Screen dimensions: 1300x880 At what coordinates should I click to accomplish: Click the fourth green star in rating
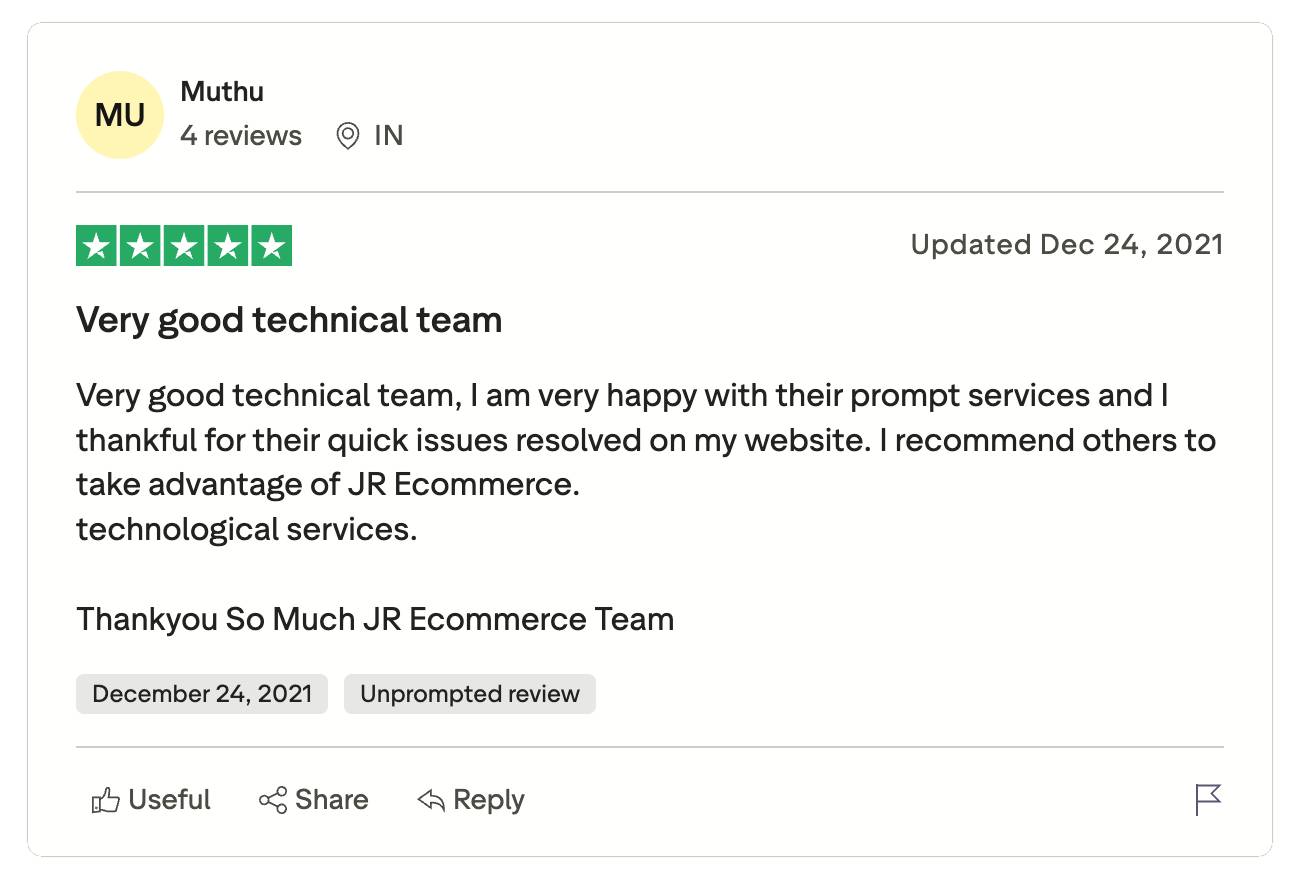[x=228, y=246]
